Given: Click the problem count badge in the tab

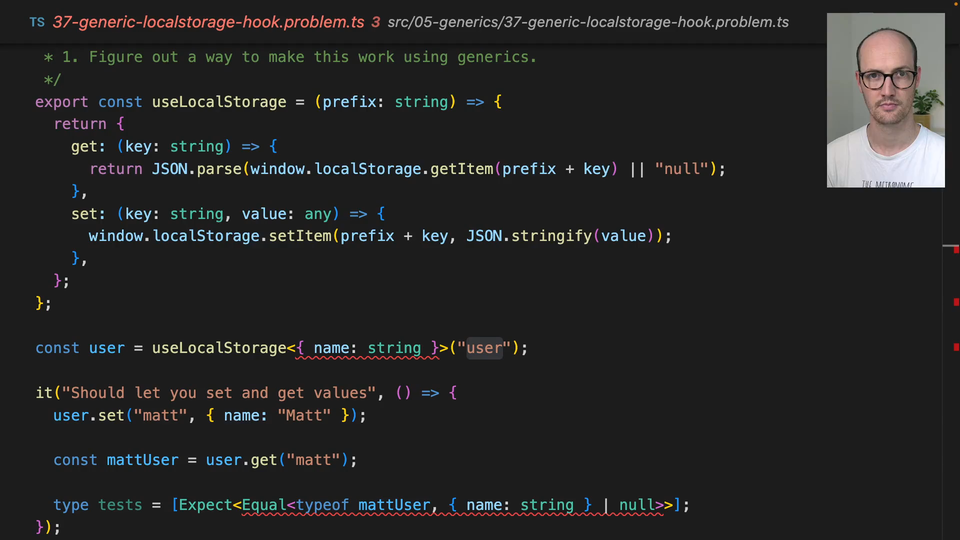Looking at the screenshot, I should click(375, 22).
